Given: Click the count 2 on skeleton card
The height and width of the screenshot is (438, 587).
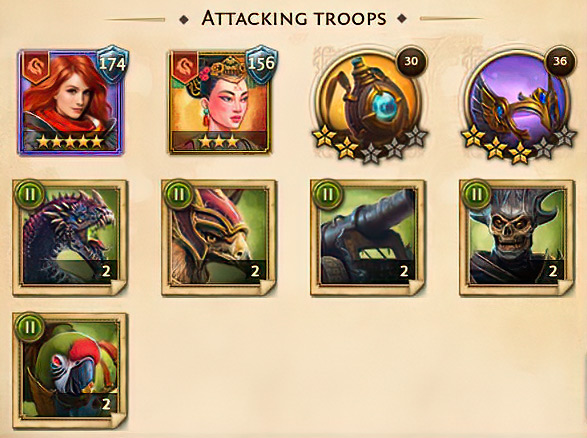Looking at the screenshot, I should tap(553, 271).
